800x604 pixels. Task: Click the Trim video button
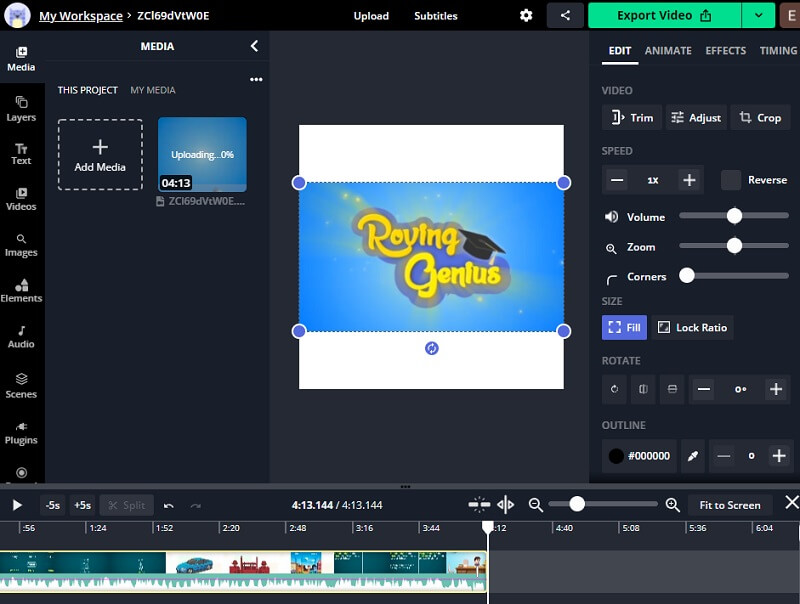631,117
